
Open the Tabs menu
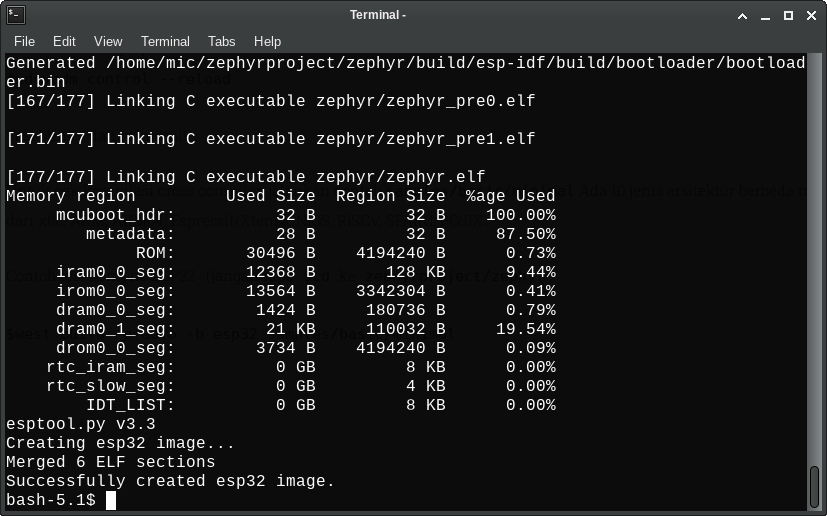222,41
